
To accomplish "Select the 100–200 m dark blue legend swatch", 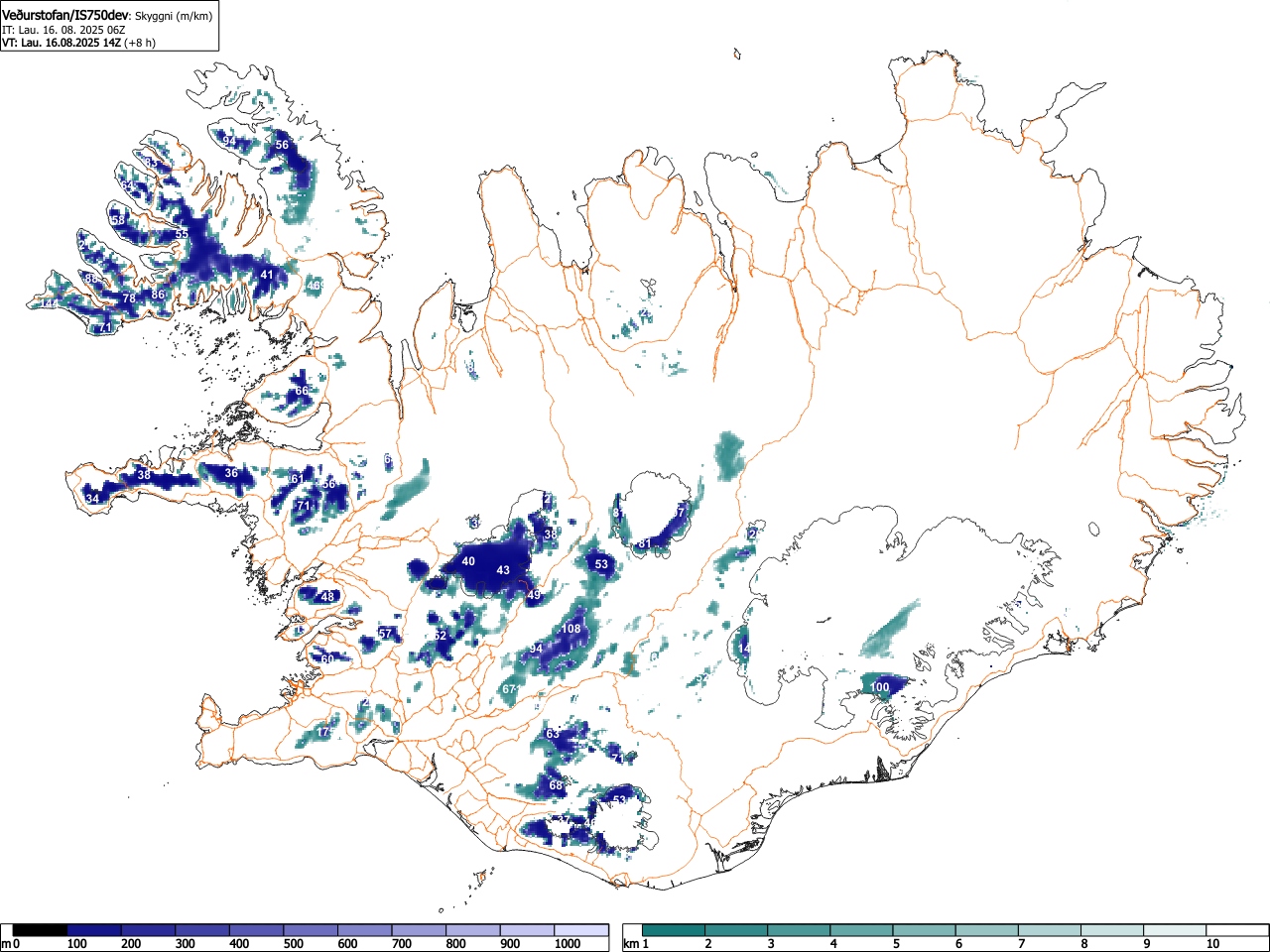I will coord(94,930).
